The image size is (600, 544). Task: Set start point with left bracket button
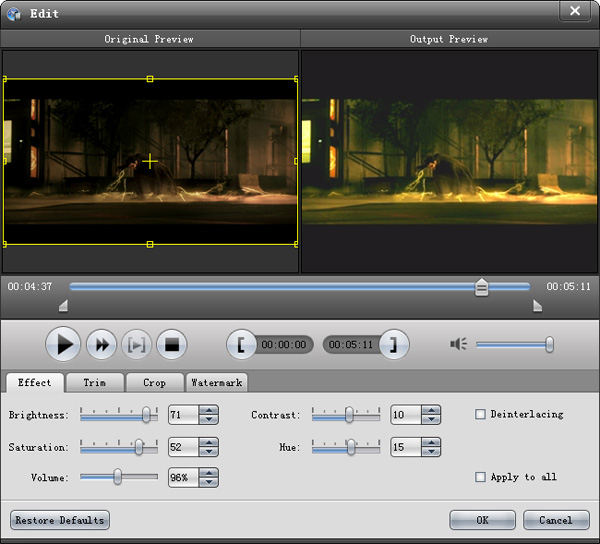pos(241,345)
